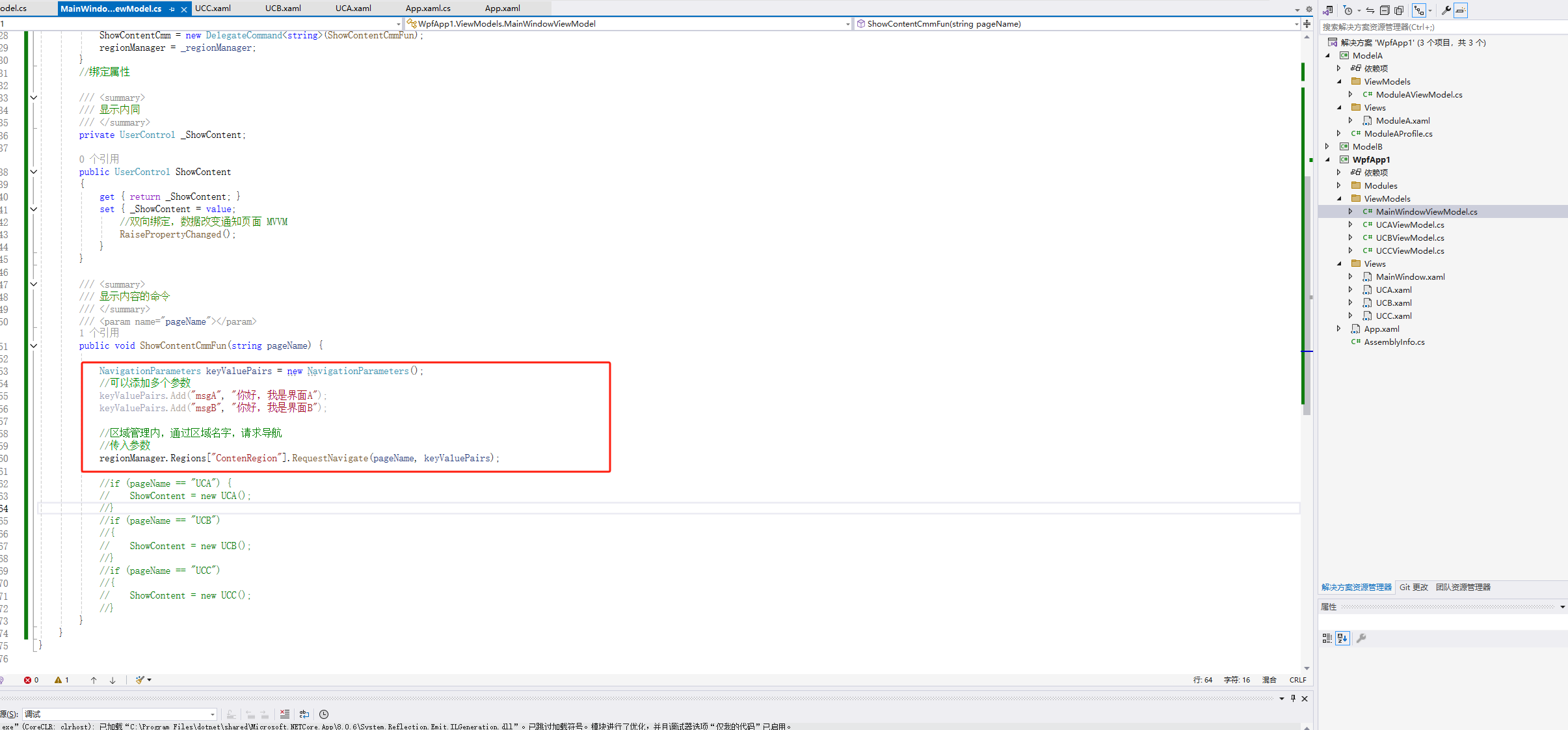Toggle Preview Selected Items button
The height and width of the screenshot is (730, 1568).
click(x=1461, y=10)
